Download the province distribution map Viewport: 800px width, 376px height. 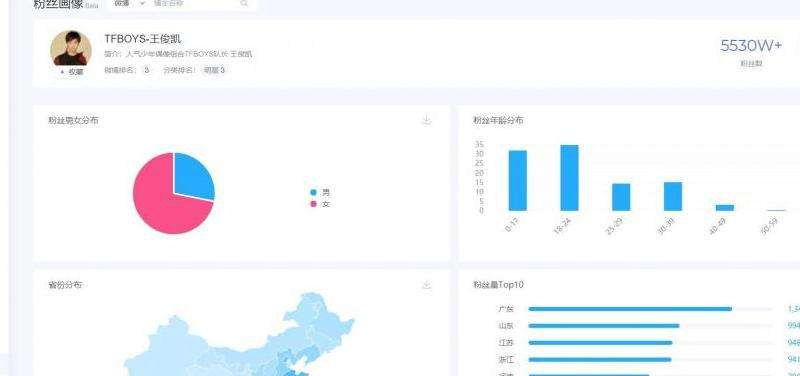427,285
